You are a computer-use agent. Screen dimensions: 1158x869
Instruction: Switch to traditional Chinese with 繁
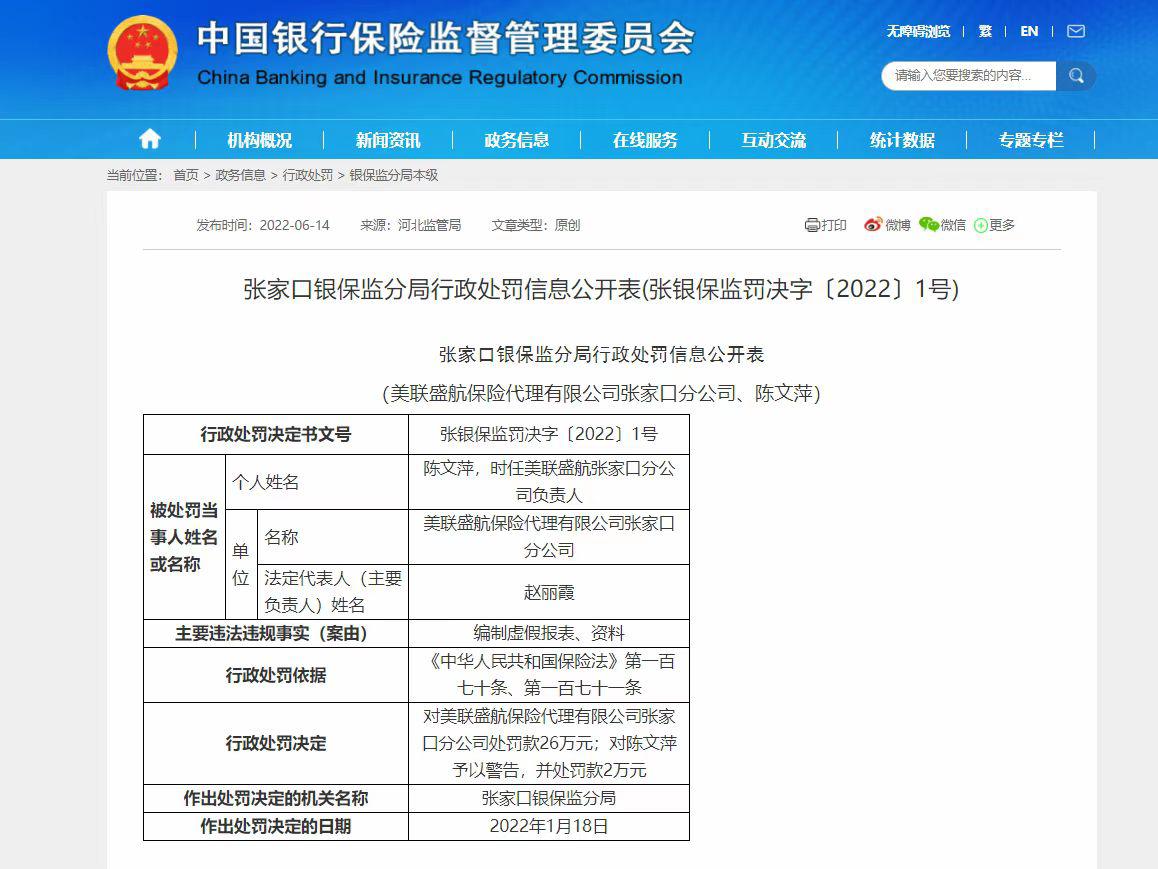coord(985,31)
